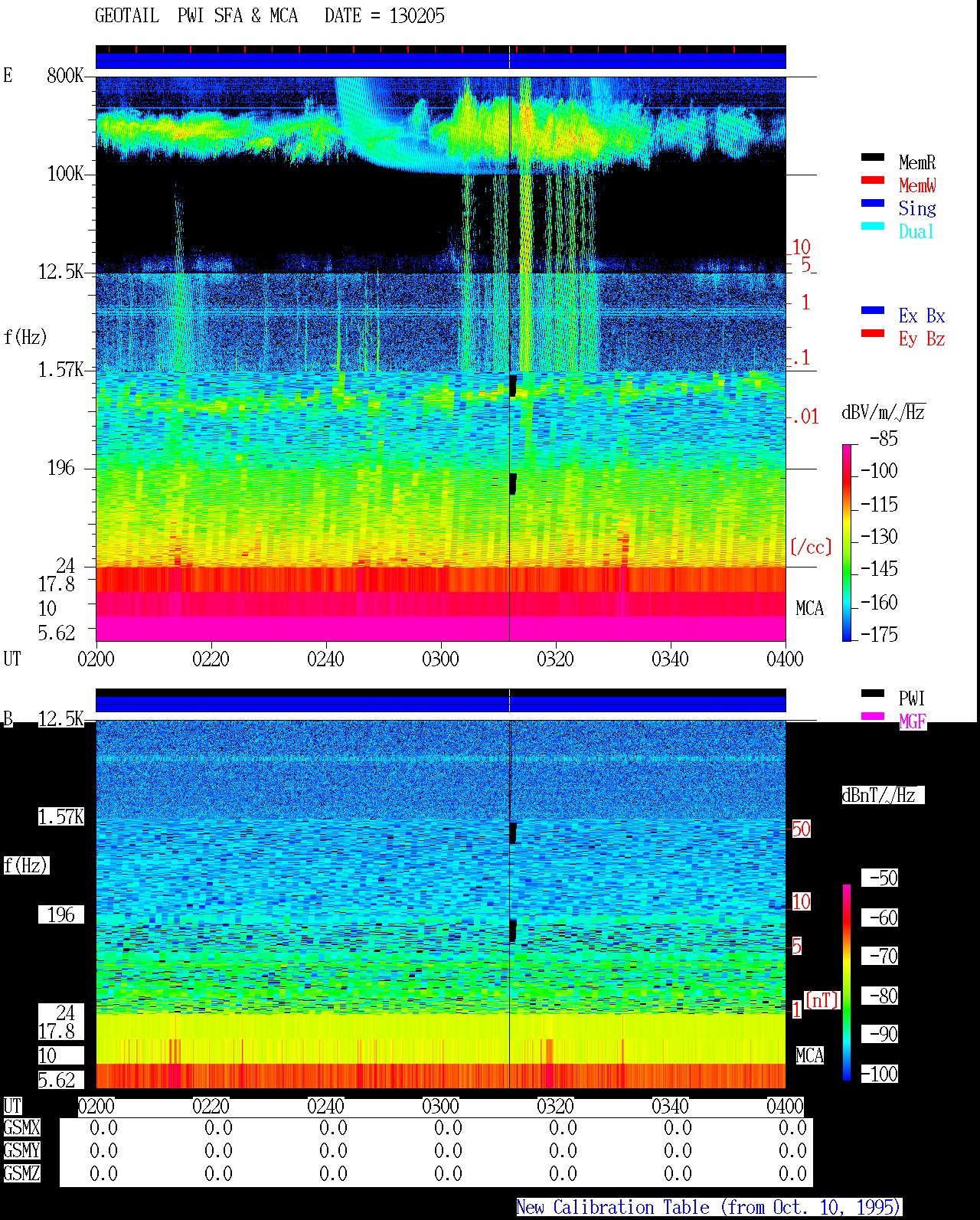
Task: Click the blue status bar above B panel
Action: 441,704
